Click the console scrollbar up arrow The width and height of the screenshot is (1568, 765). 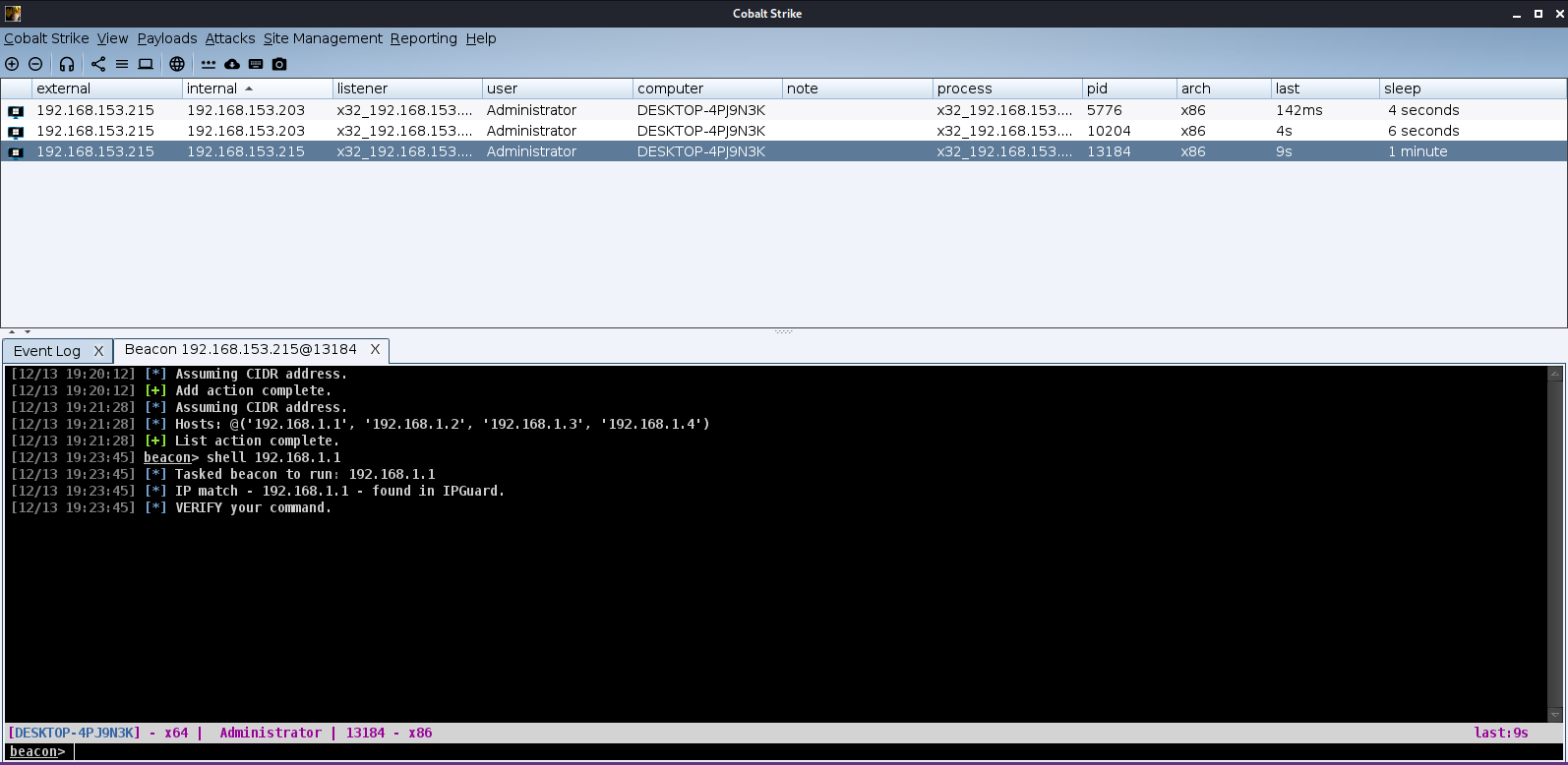1555,374
